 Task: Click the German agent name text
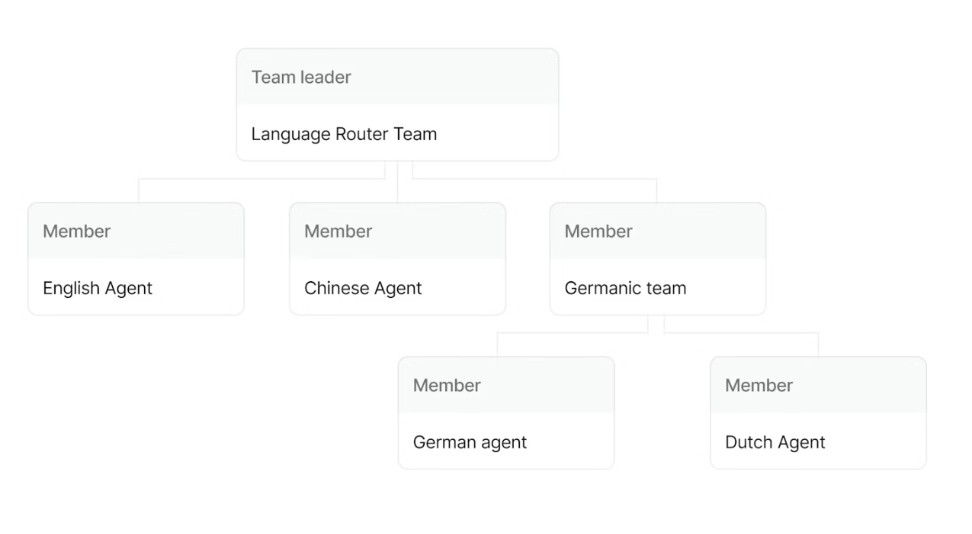tap(469, 442)
